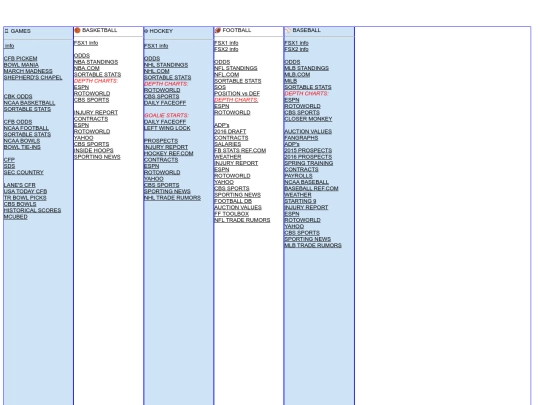Open CBS BOWLS link
Image resolution: width=540 pixels, height=405 pixels.
tap(20, 204)
